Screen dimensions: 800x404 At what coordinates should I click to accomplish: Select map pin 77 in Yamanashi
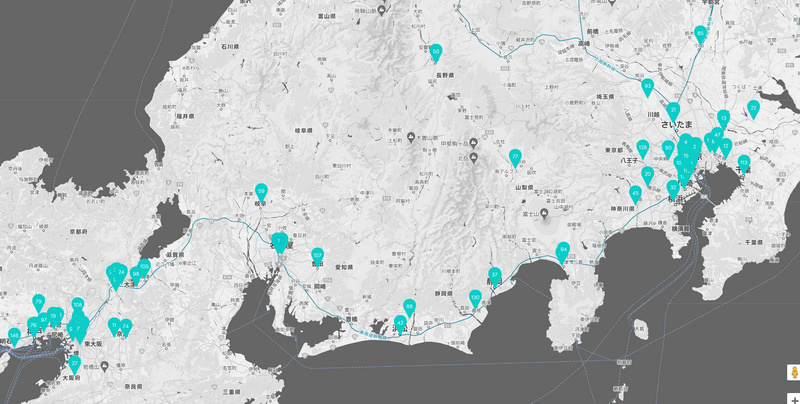click(x=515, y=158)
